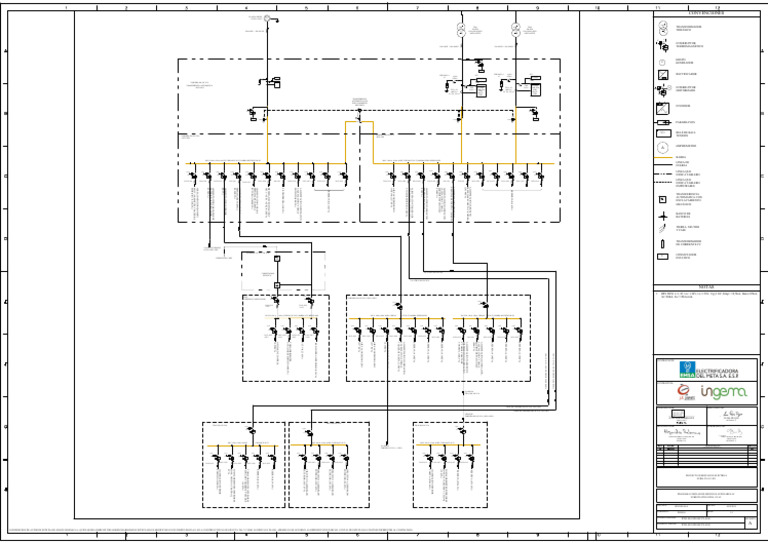Click the small clock-like circle legend symbol

pos(662,62)
